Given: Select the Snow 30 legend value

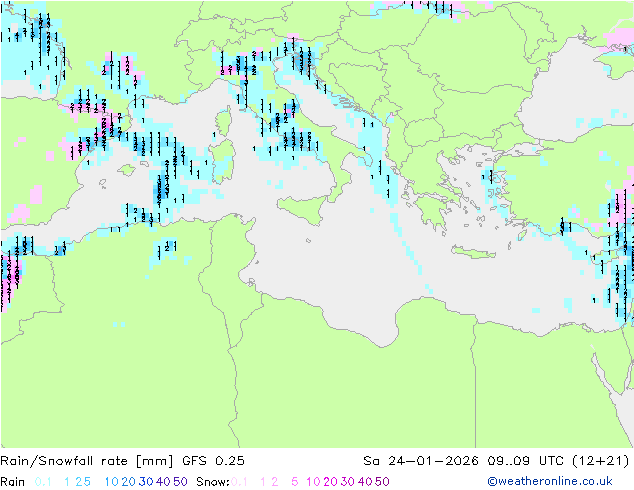Looking at the screenshot, I should click(348, 482).
